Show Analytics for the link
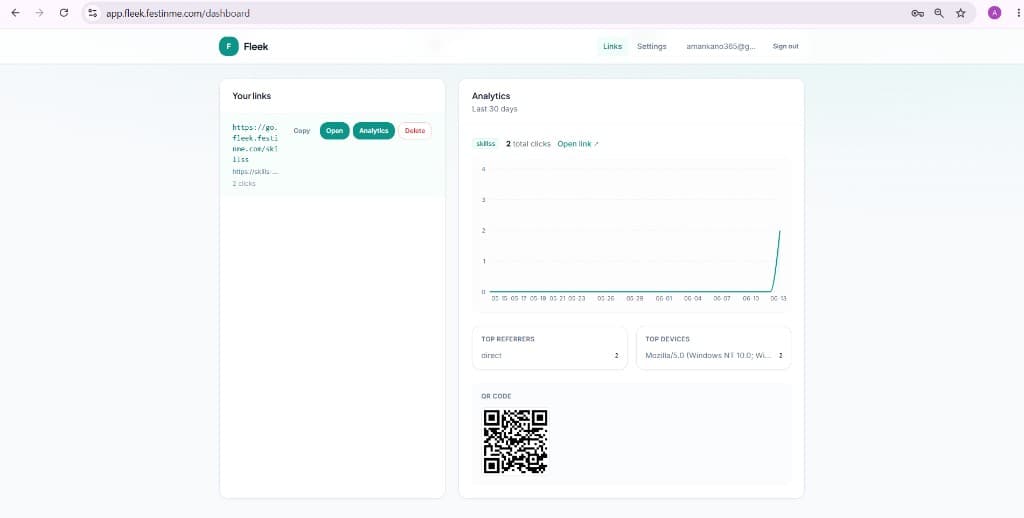The image size is (1024, 518). [374, 131]
